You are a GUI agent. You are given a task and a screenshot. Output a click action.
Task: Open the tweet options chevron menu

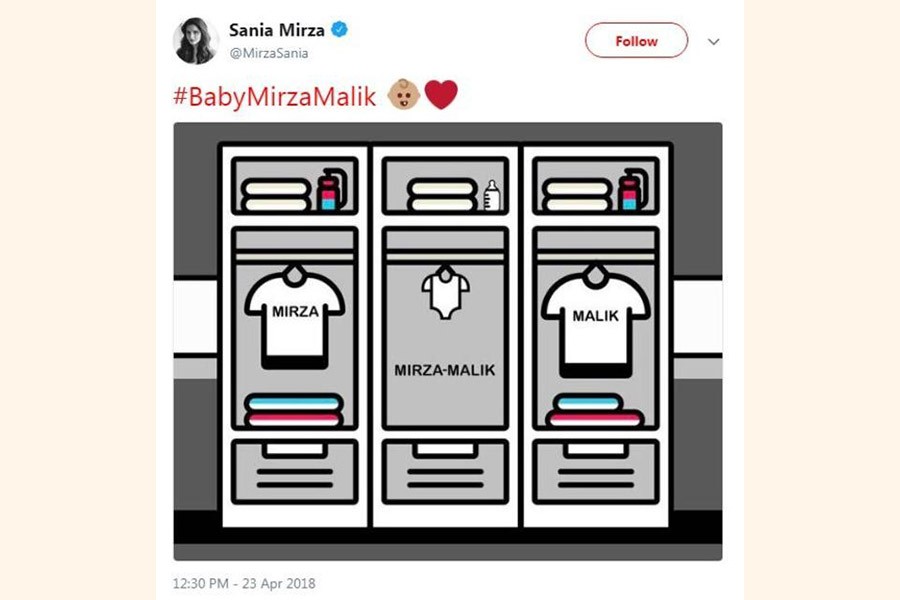tap(713, 41)
